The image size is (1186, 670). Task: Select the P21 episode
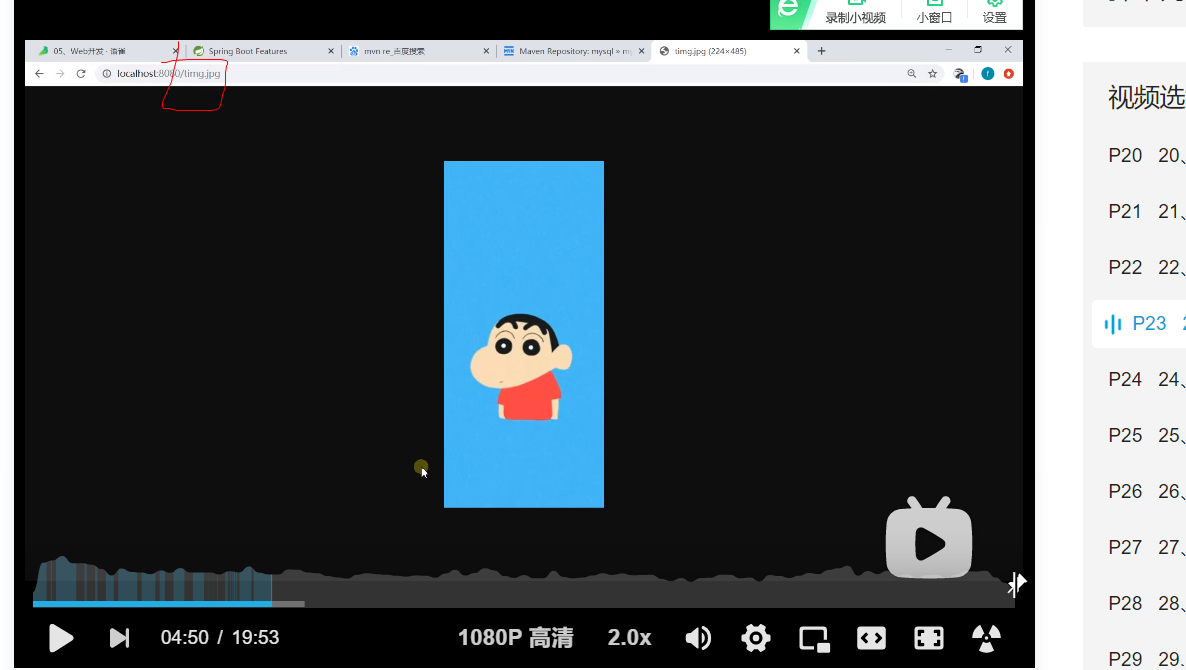click(1146, 212)
